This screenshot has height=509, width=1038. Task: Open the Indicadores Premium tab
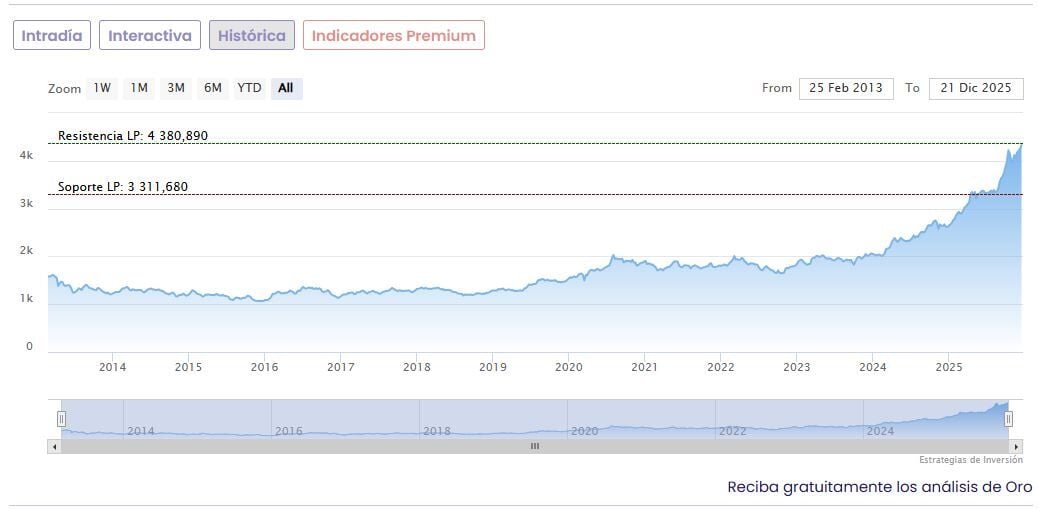pyautogui.click(x=394, y=35)
